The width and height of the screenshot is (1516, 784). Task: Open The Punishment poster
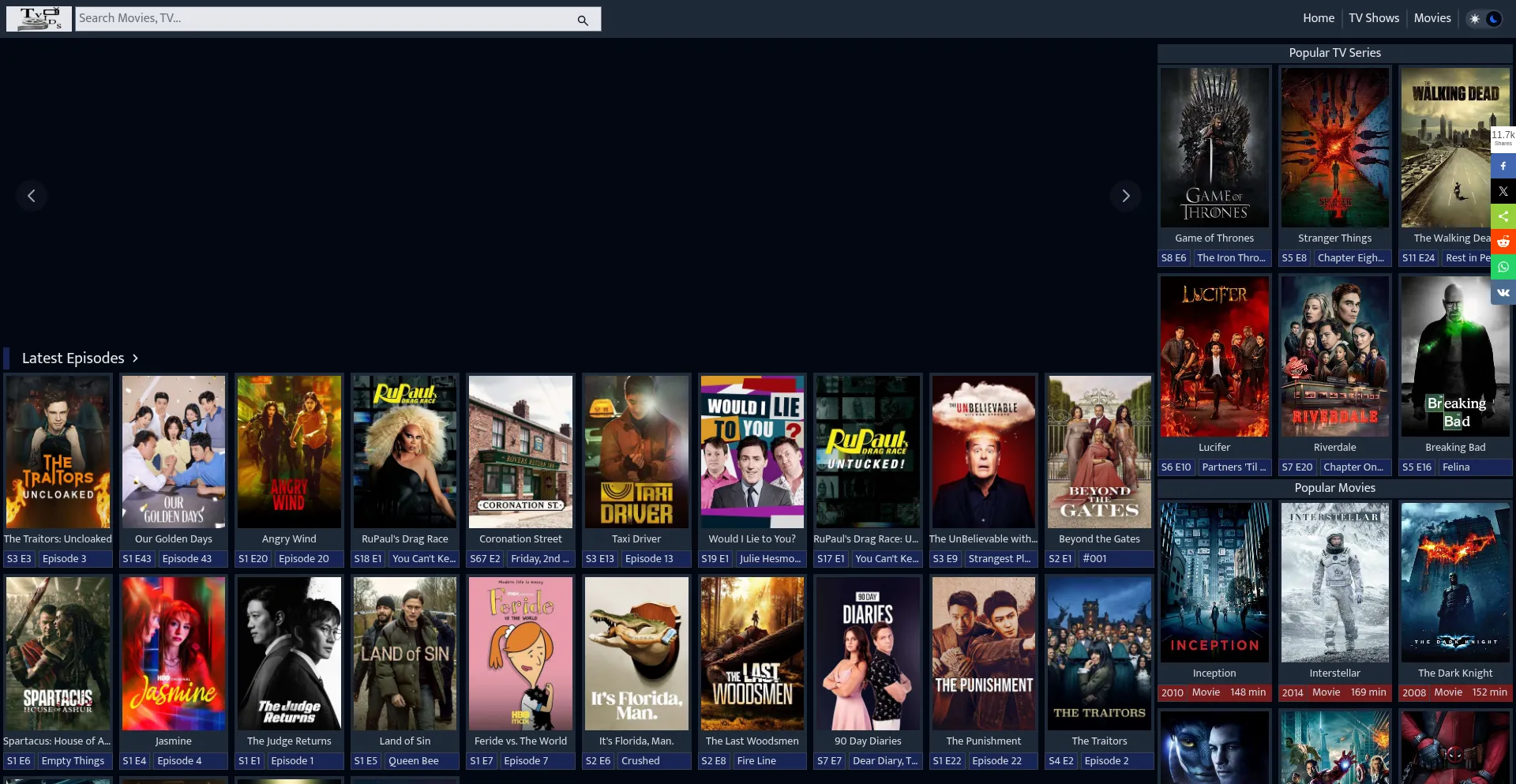[984, 654]
